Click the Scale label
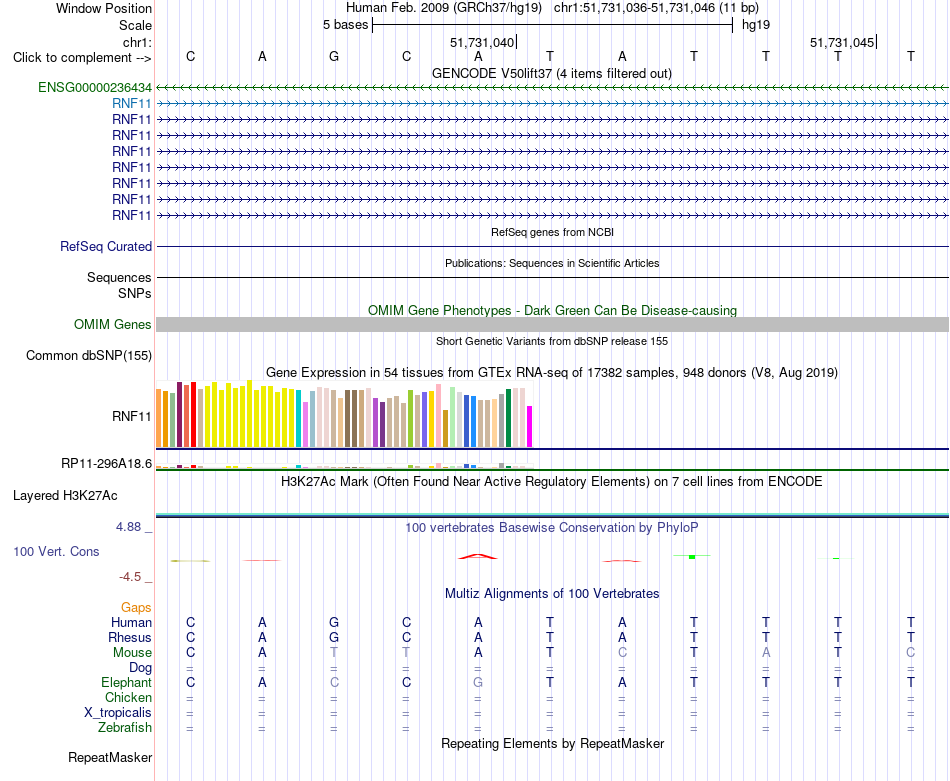Viewport: 950px width, 781px height. pyautogui.click(x=135, y=25)
